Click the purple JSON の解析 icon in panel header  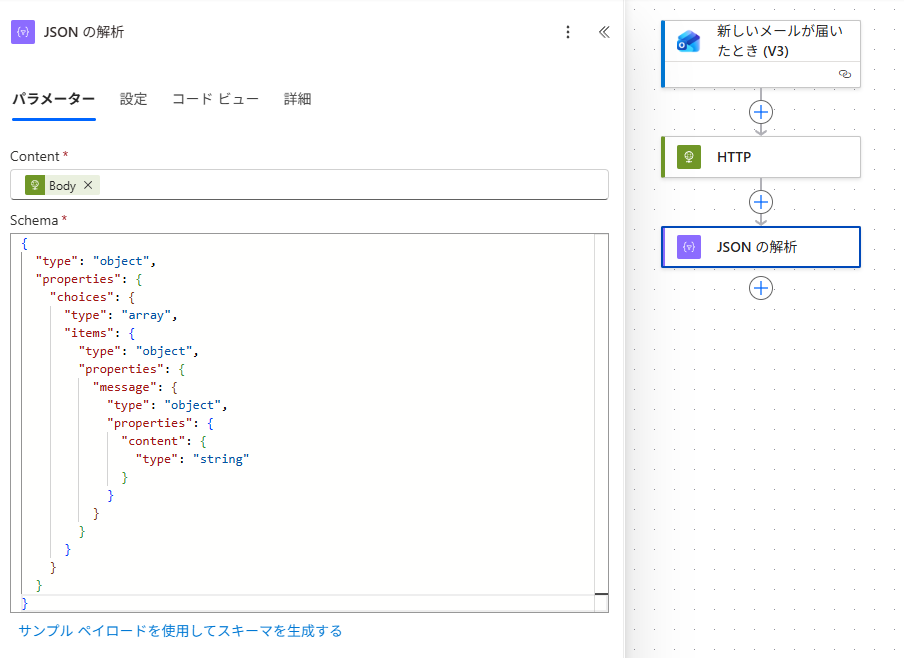[x=23, y=32]
